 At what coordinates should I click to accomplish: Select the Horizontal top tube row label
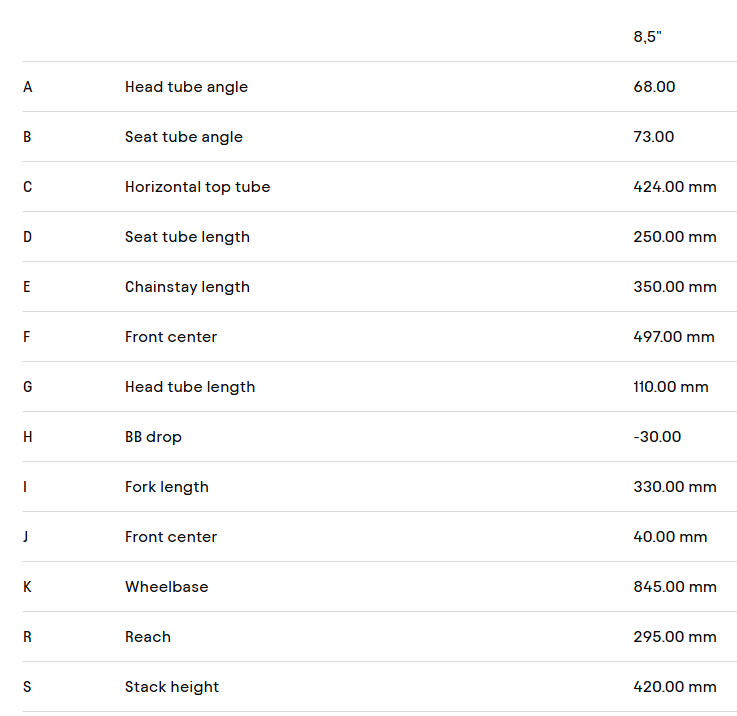[x=197, y=187]
